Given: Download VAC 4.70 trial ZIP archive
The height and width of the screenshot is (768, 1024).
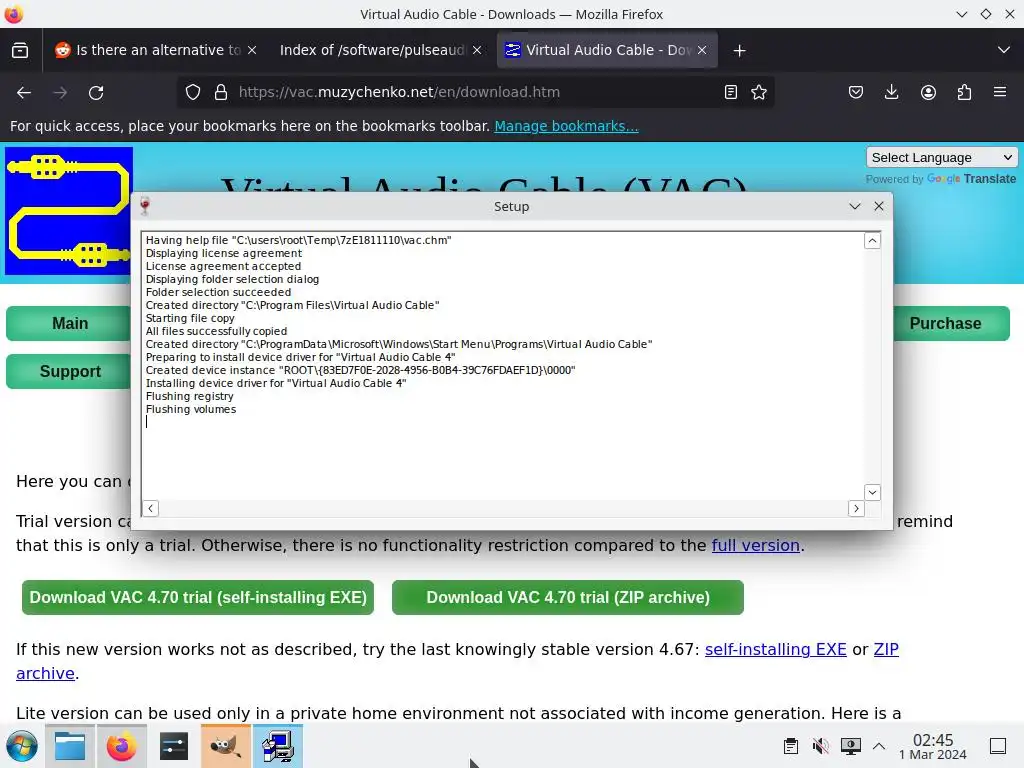Looking at the screenshot, I should click(568, 598).
